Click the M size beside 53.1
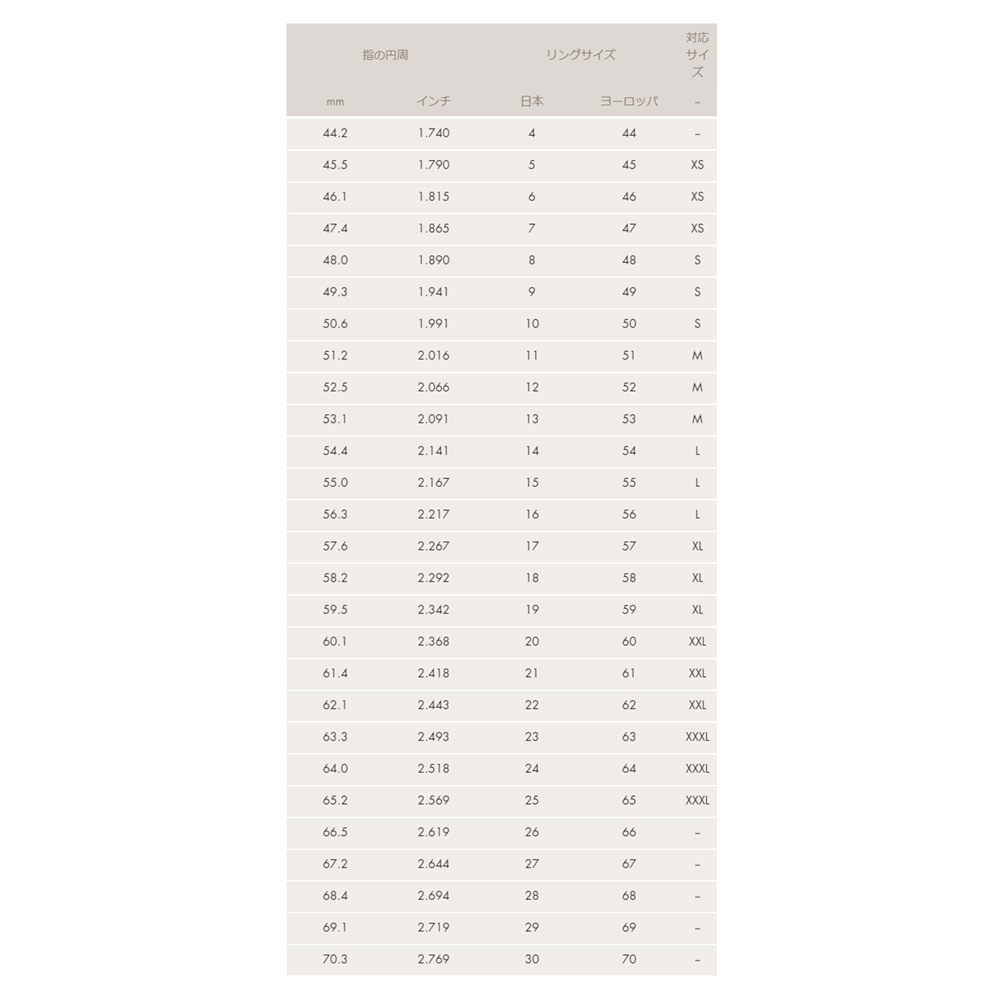 (697, 420)
